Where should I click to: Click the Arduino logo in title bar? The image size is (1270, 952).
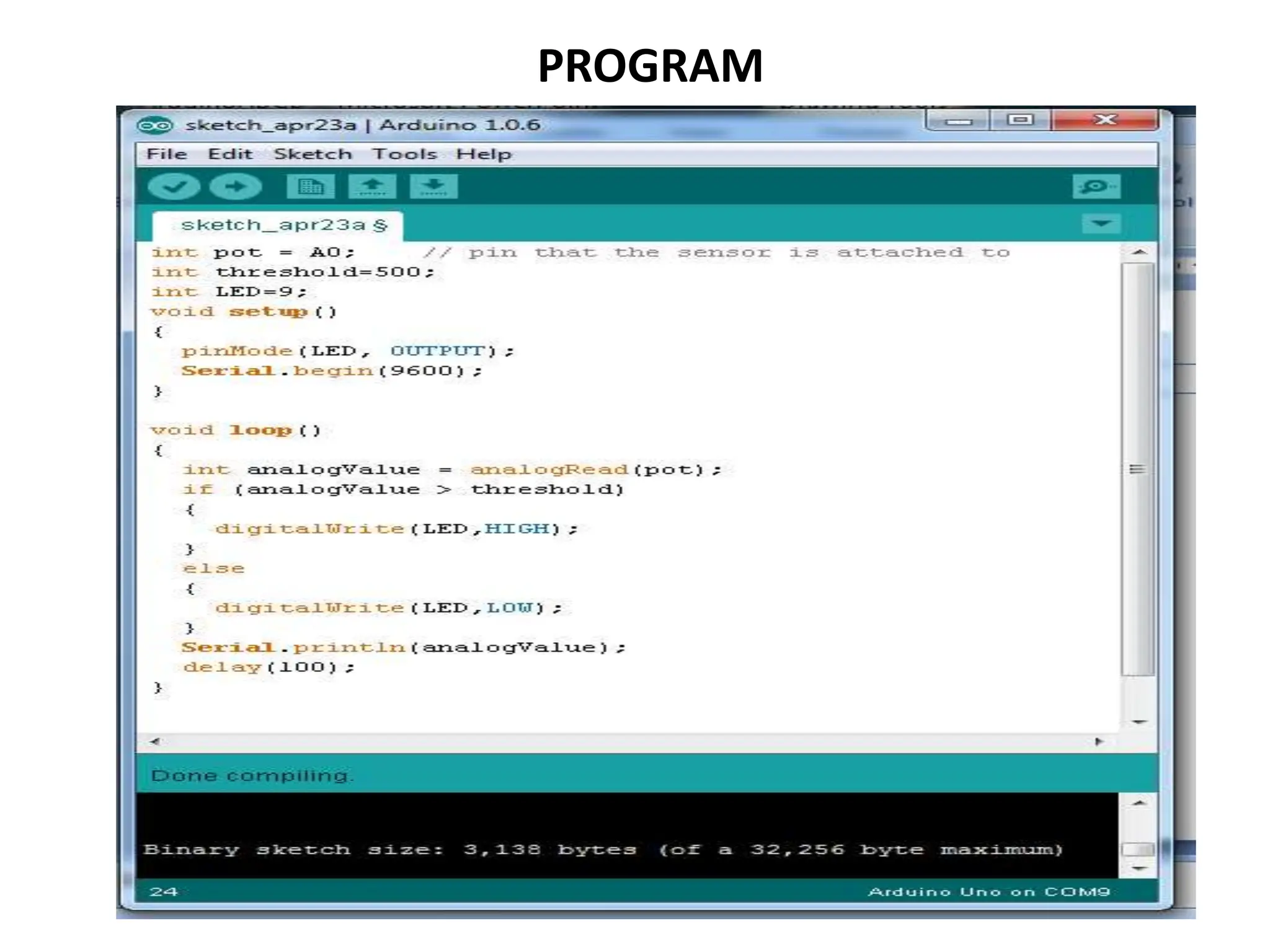[x=154, y=126]
